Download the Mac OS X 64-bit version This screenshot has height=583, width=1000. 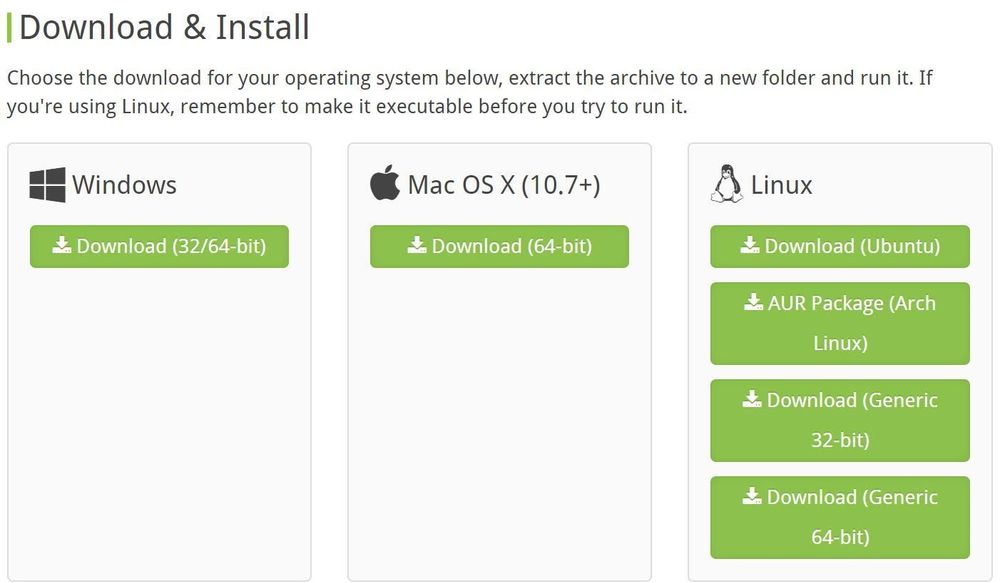pos(499,246)
